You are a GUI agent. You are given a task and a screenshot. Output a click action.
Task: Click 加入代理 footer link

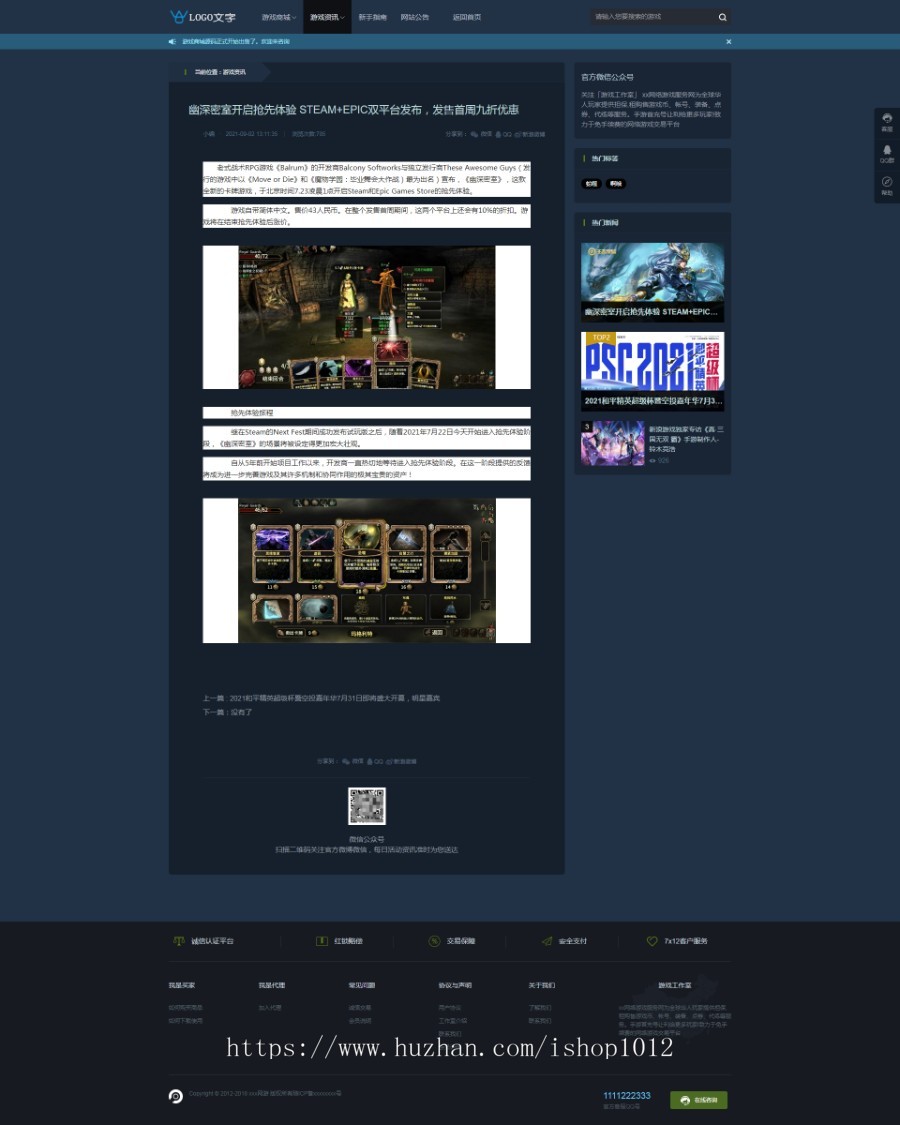point(270,1007)
